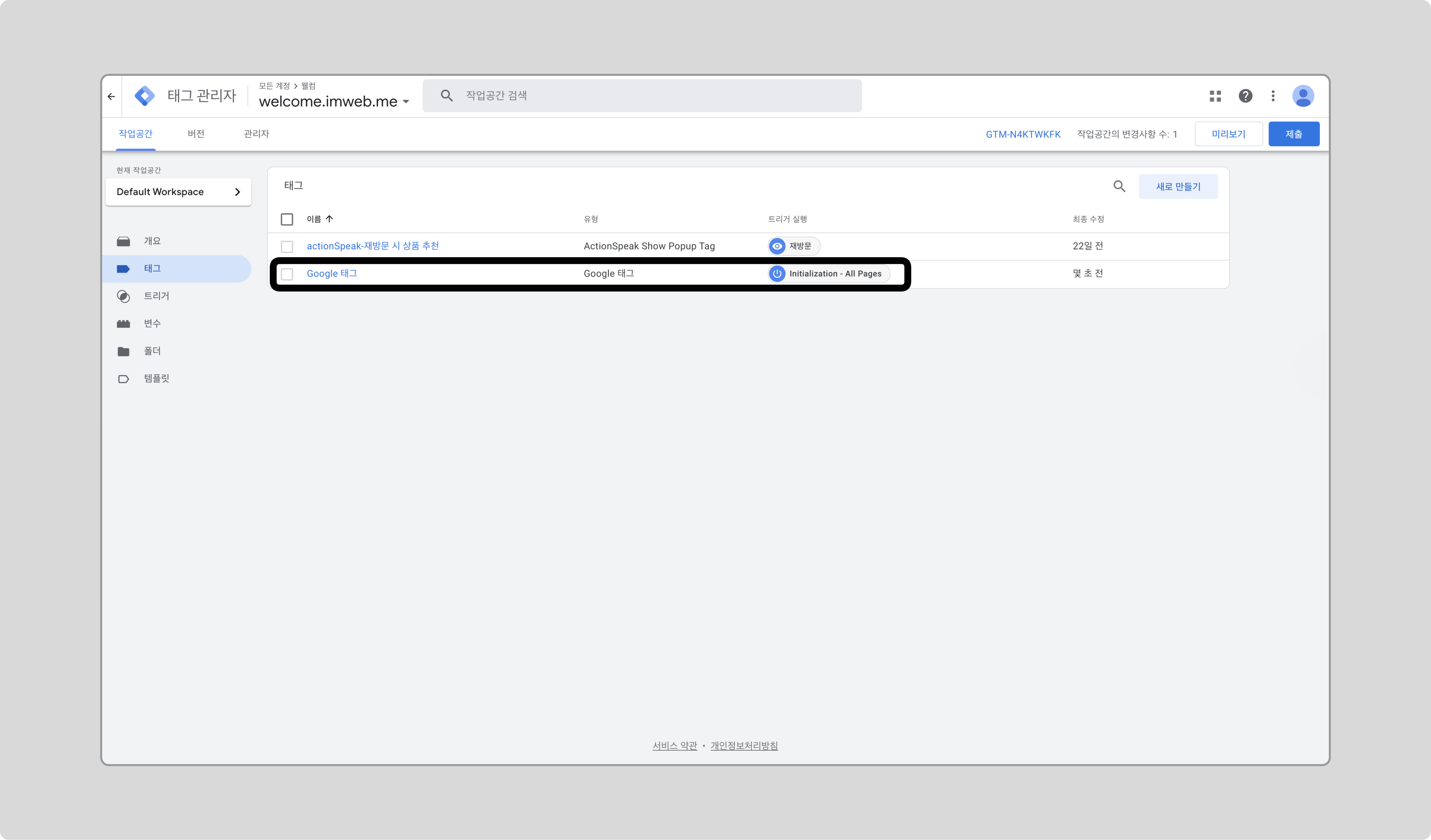The height and width of the screenshot is (840, 1431).
Task: Toggle the select-all tags checkbox
Action: click(287, 219)
